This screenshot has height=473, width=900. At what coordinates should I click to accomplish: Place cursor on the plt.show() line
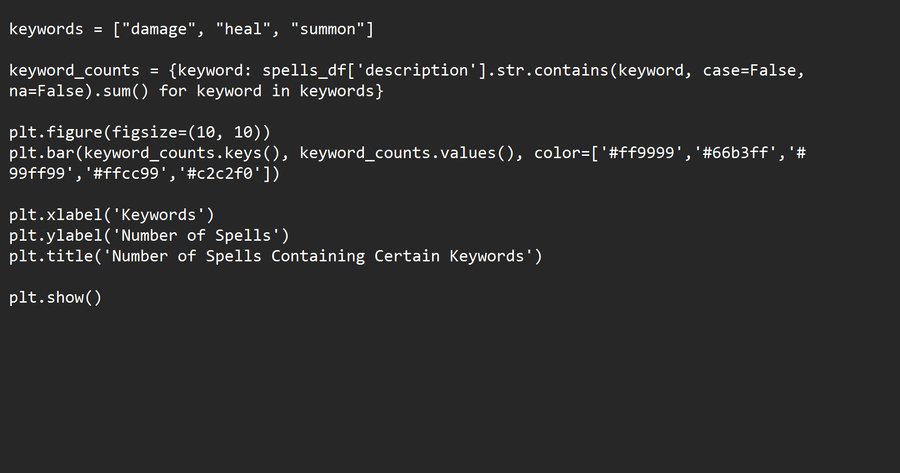coord(56,298)
